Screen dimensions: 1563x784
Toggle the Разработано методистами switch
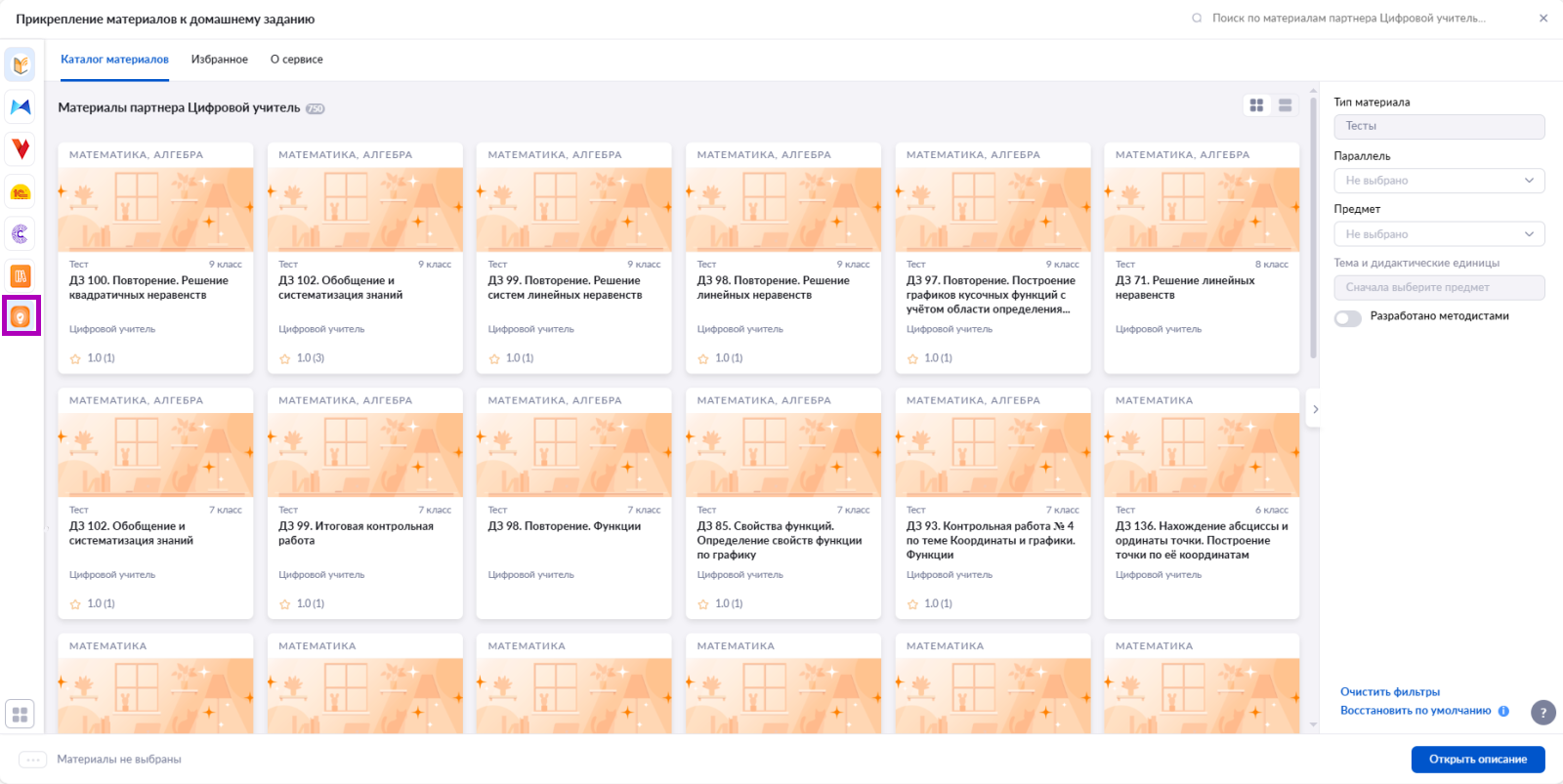click(1348, 318)
